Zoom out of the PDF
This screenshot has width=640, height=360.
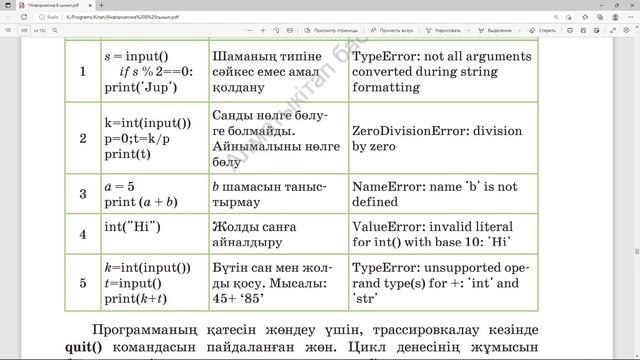point(250,30)
